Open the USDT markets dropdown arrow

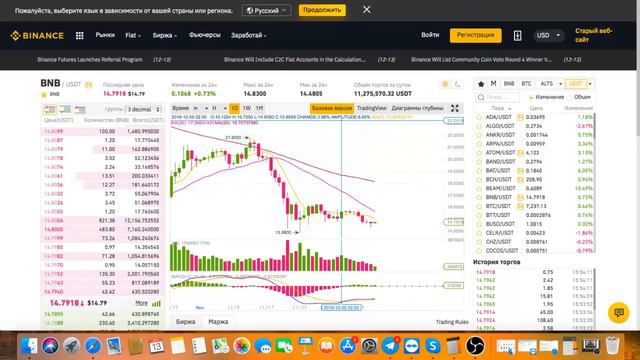click(590, 84)
